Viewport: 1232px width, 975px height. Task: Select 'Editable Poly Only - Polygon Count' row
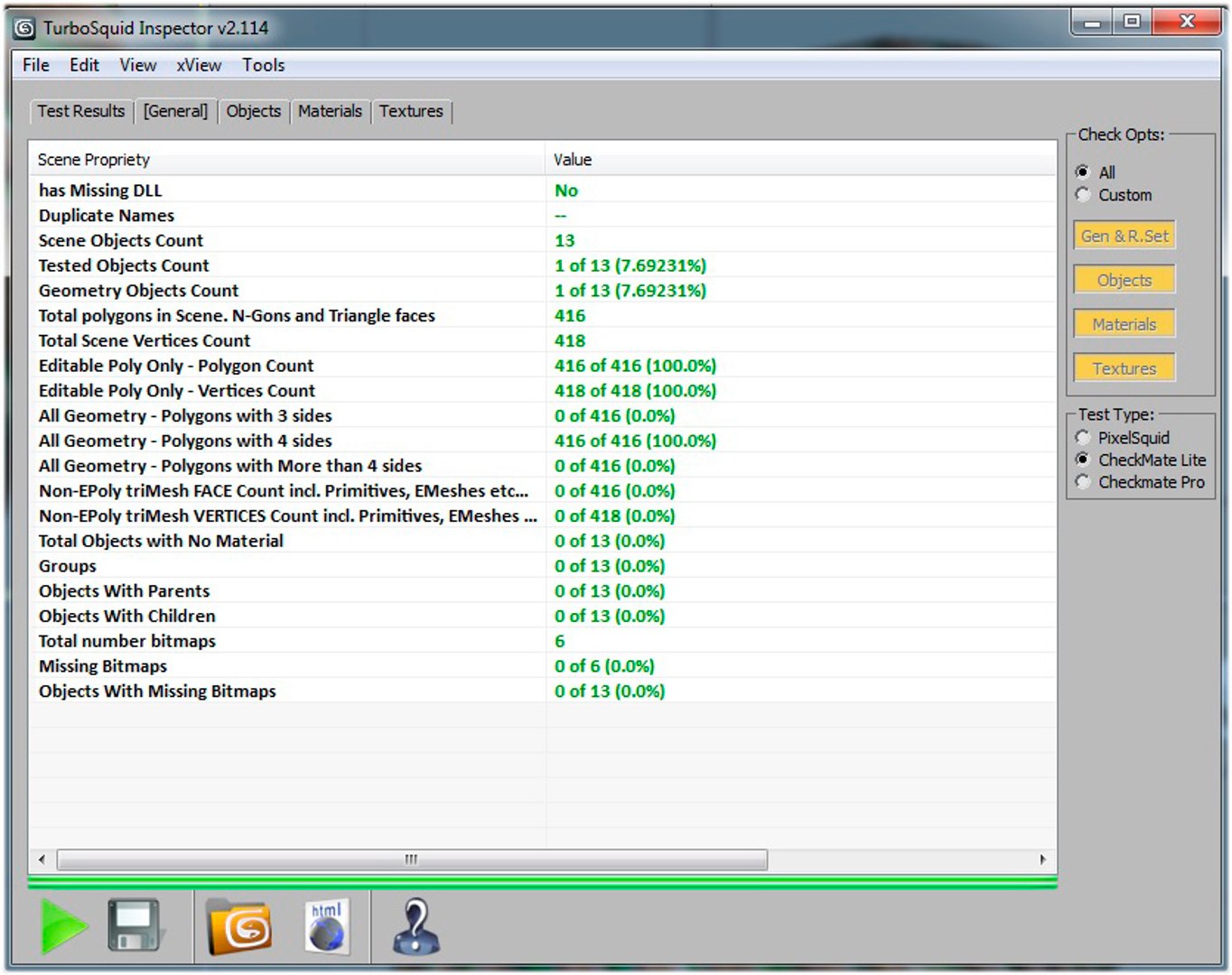point(543,366)
